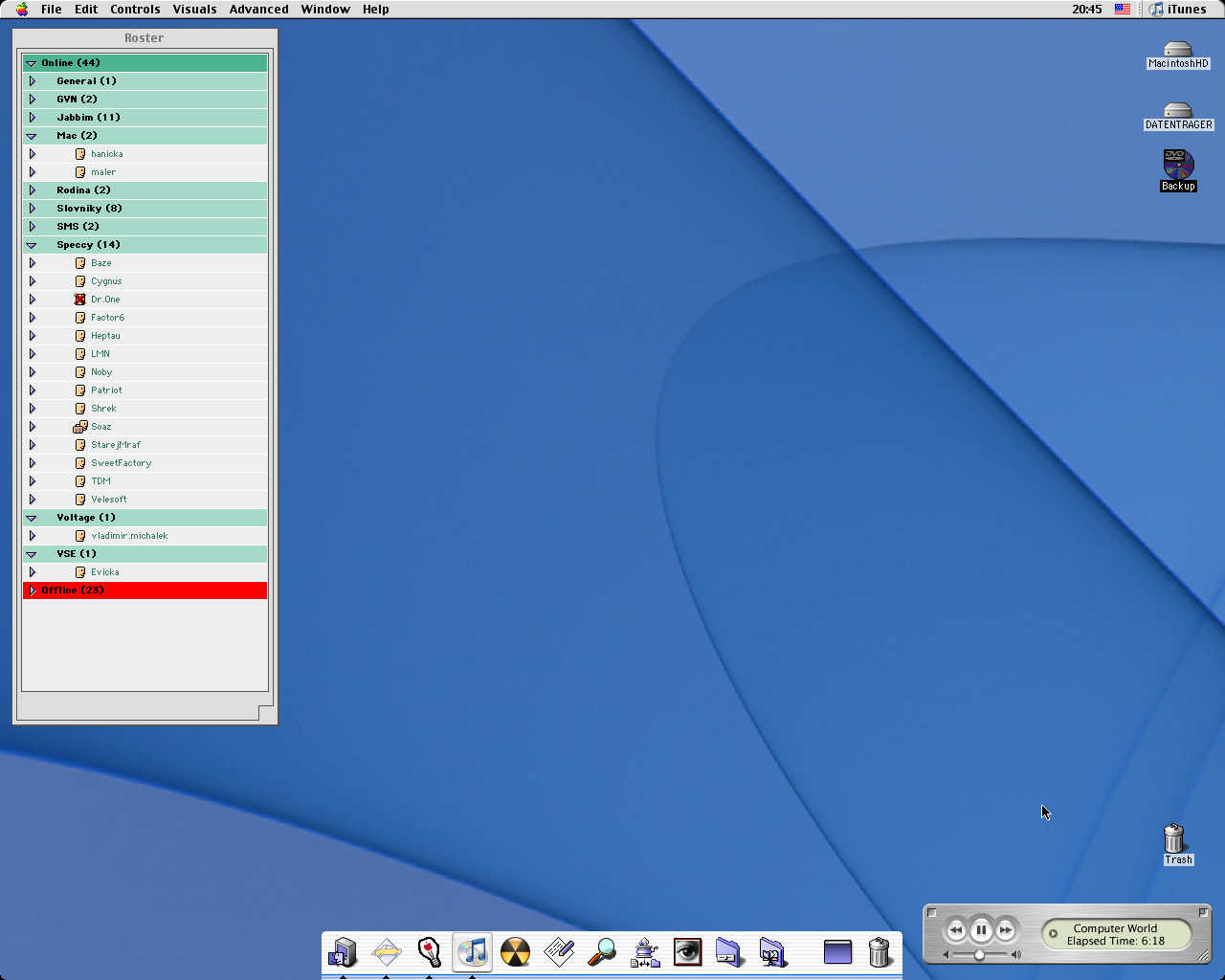Select the SweetFactory contact
The width and height of the screenshot is (1225, 980).
[121, 463]
